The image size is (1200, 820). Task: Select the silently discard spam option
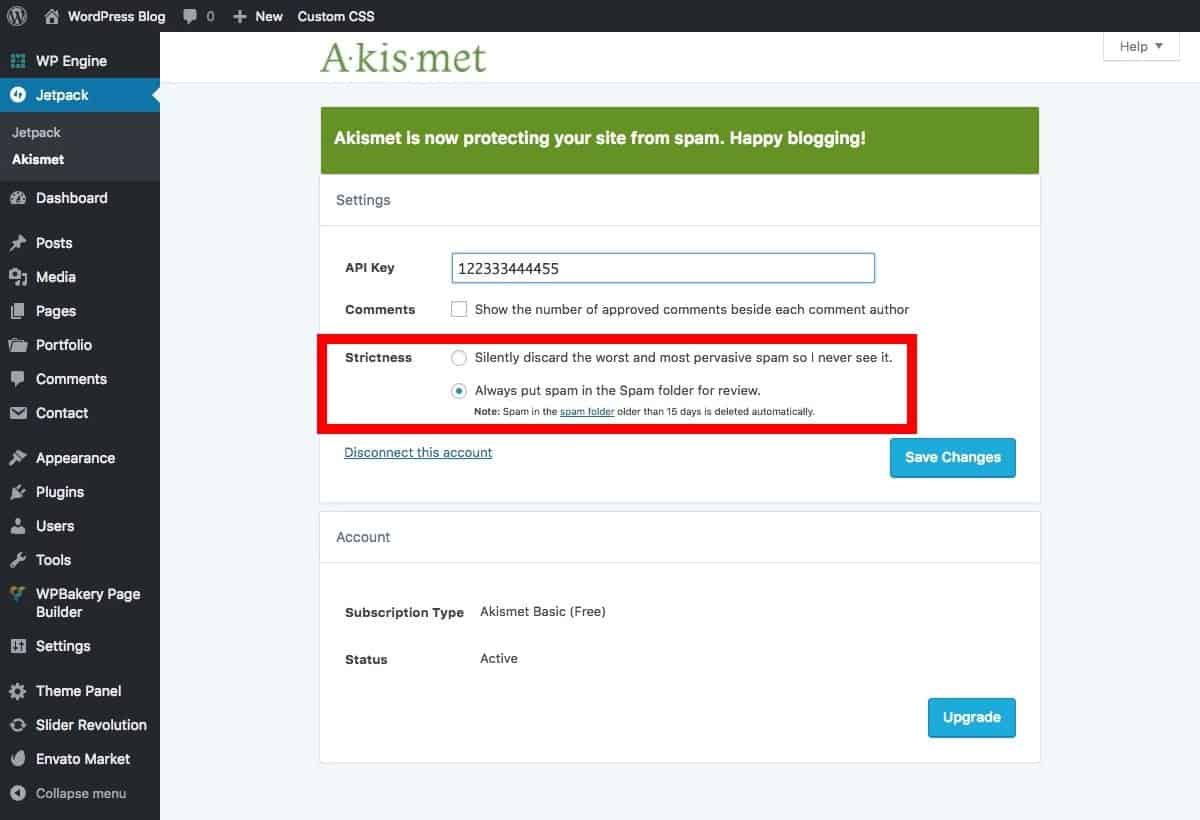(459, 357)
